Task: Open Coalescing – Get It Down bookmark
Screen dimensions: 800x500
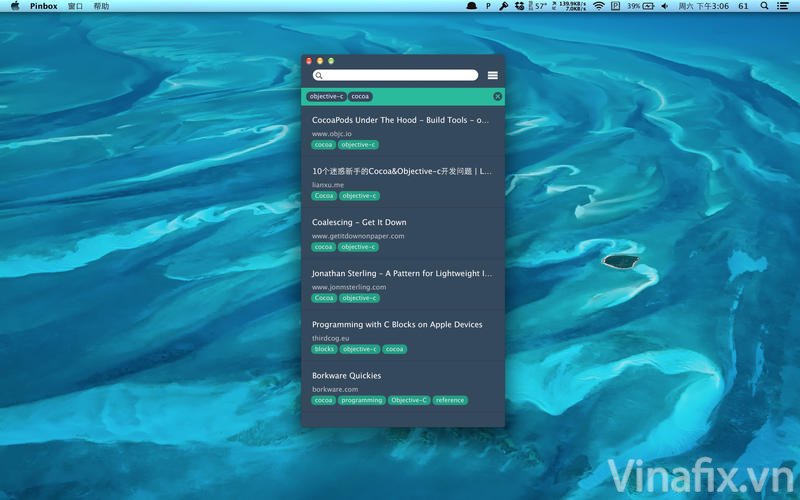Action: pos(359,222)
